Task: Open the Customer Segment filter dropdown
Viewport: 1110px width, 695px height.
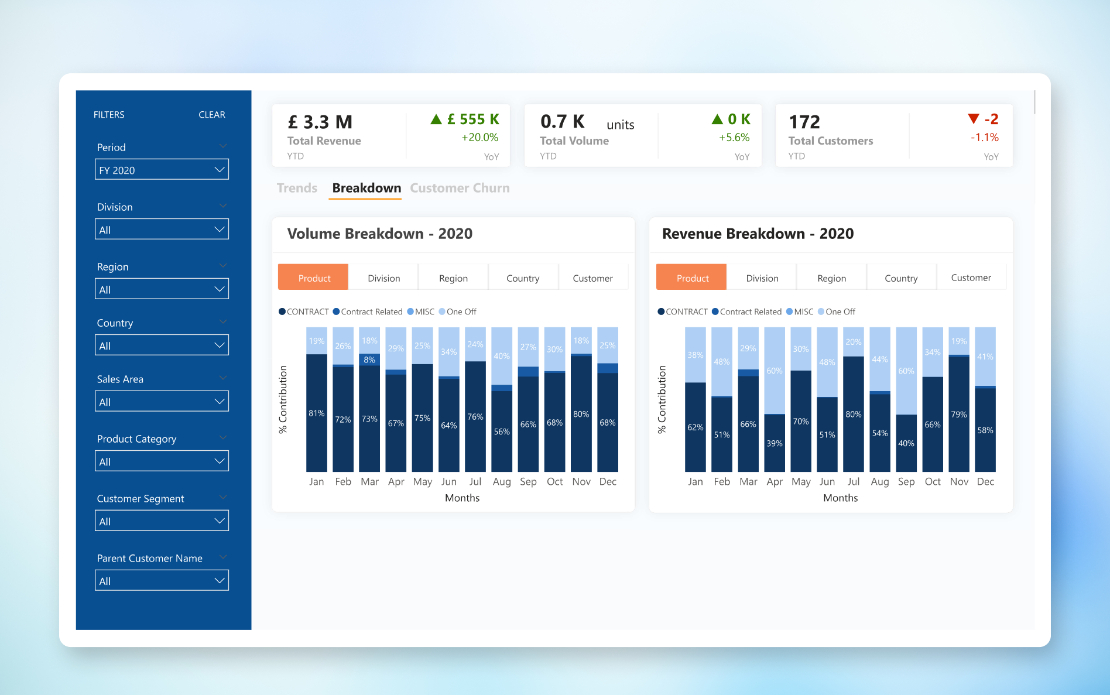Action: click(161, 521)
